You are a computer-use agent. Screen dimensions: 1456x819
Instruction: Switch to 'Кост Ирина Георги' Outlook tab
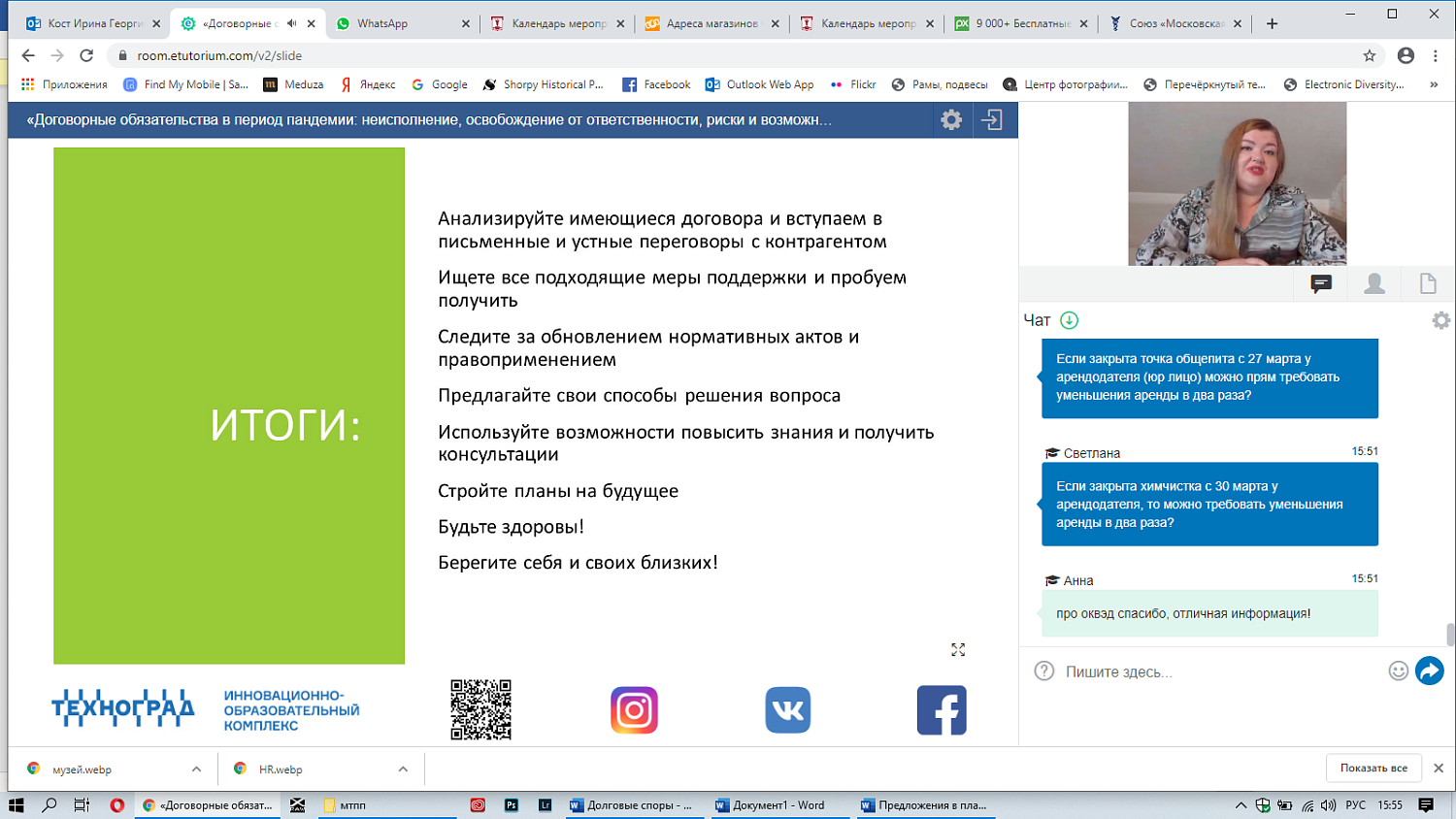pos(93,23)
